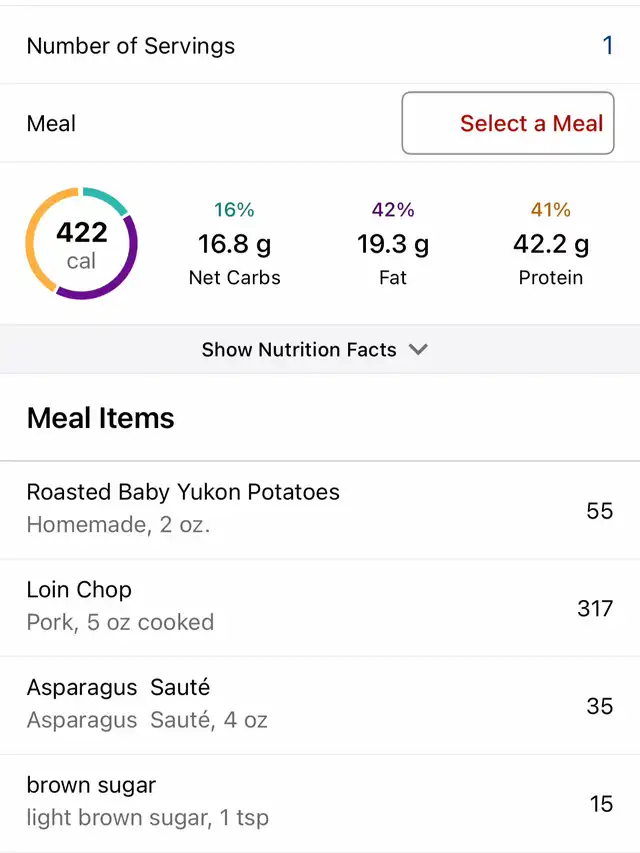This screenshot has width=640, height=853.
Task: Tap the 41% protein percentage
Action: click(550, 210)
